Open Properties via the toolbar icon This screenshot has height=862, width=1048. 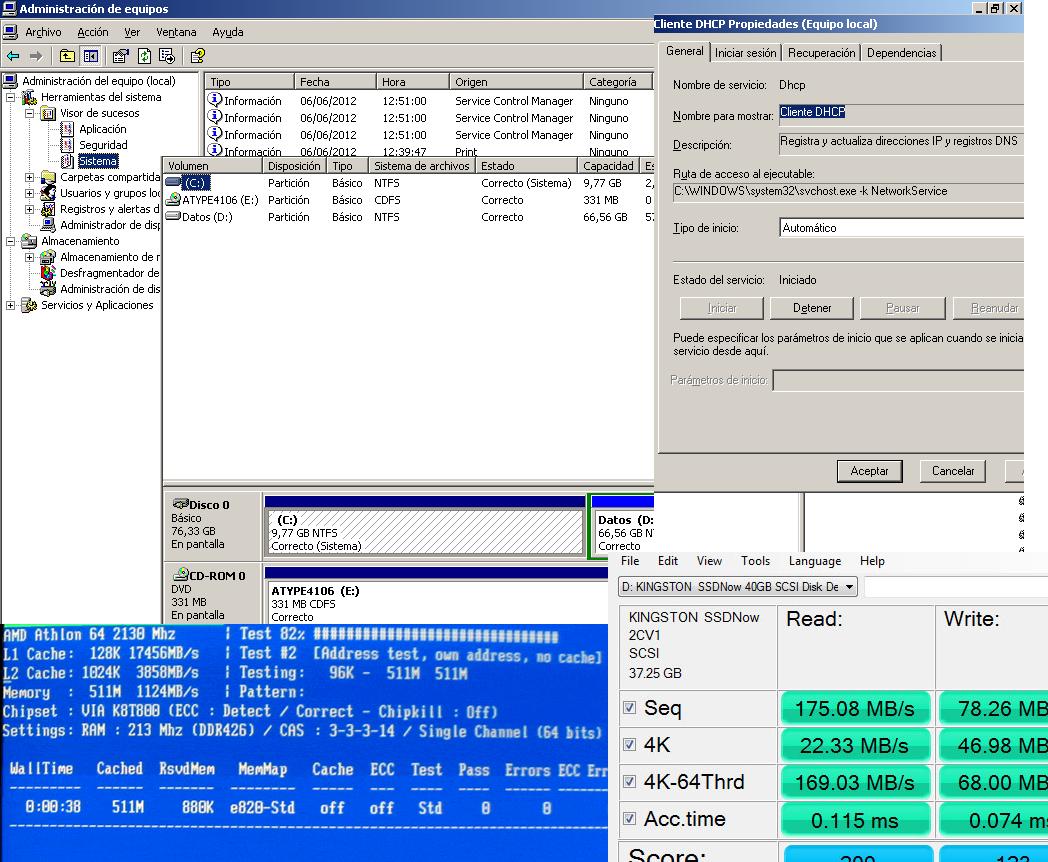[121, 57]
